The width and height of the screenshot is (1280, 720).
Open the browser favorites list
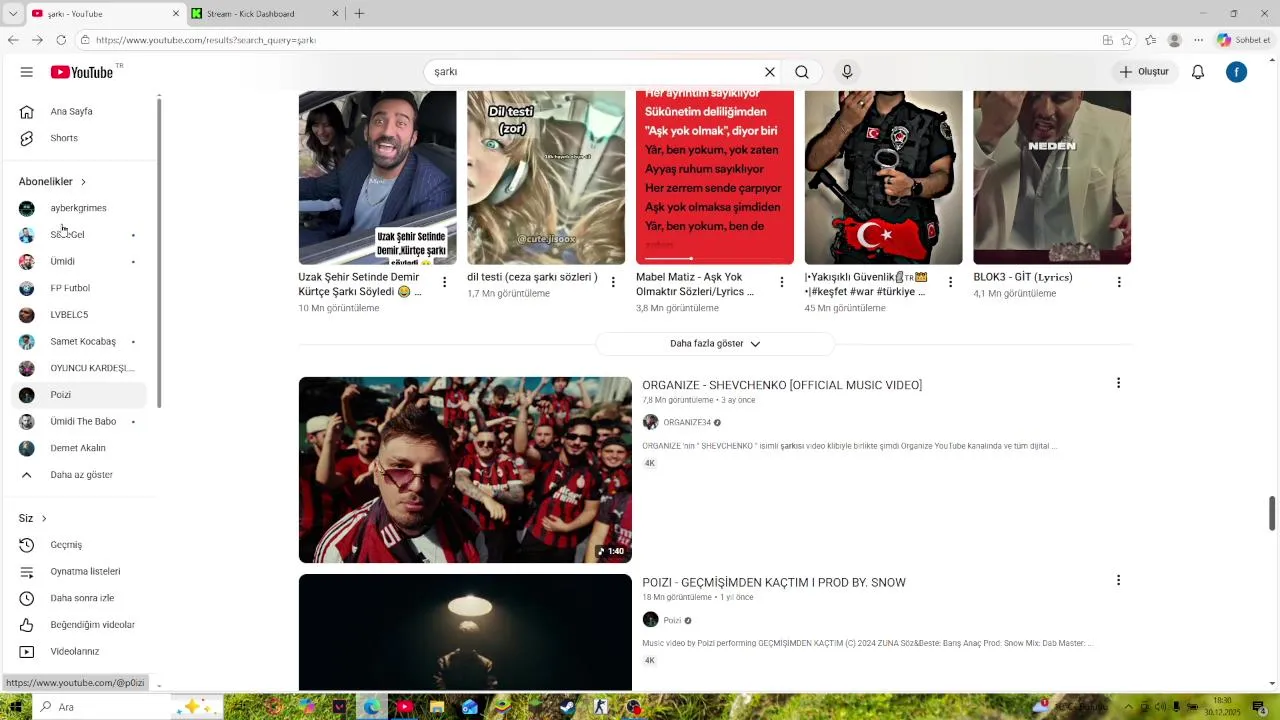pos(1151,40)
